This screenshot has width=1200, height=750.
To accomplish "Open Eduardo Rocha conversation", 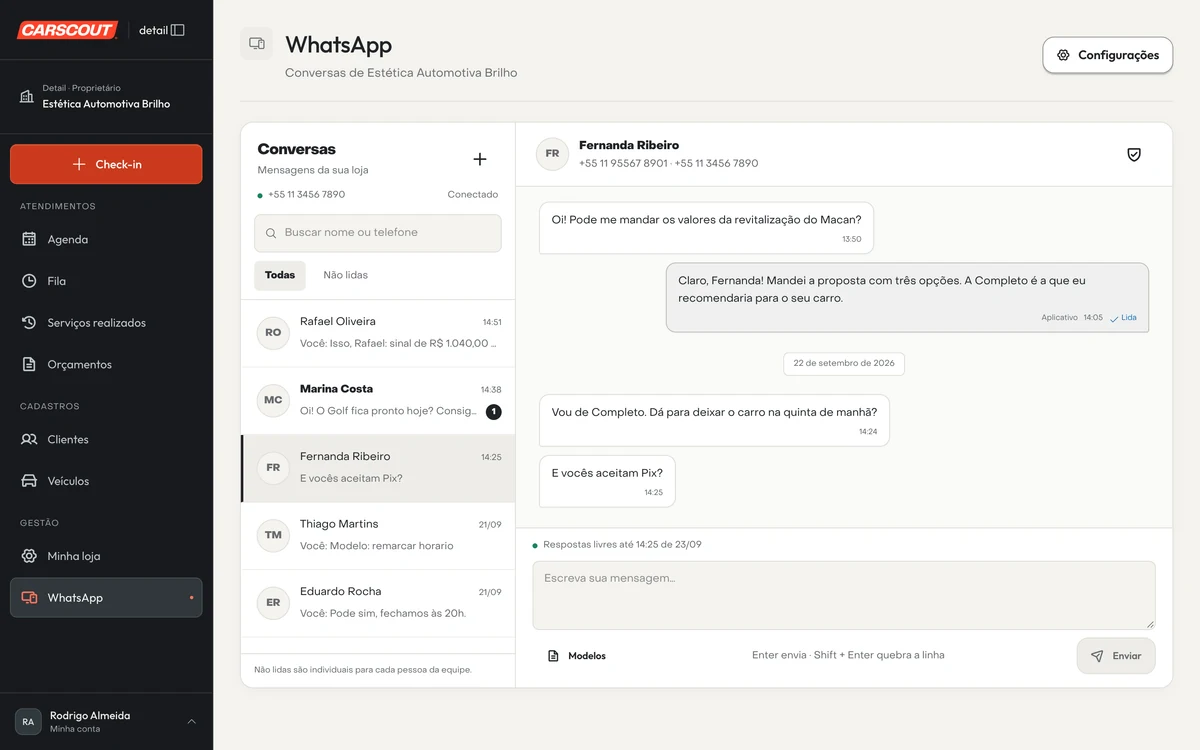I will (x=378, y=603).
